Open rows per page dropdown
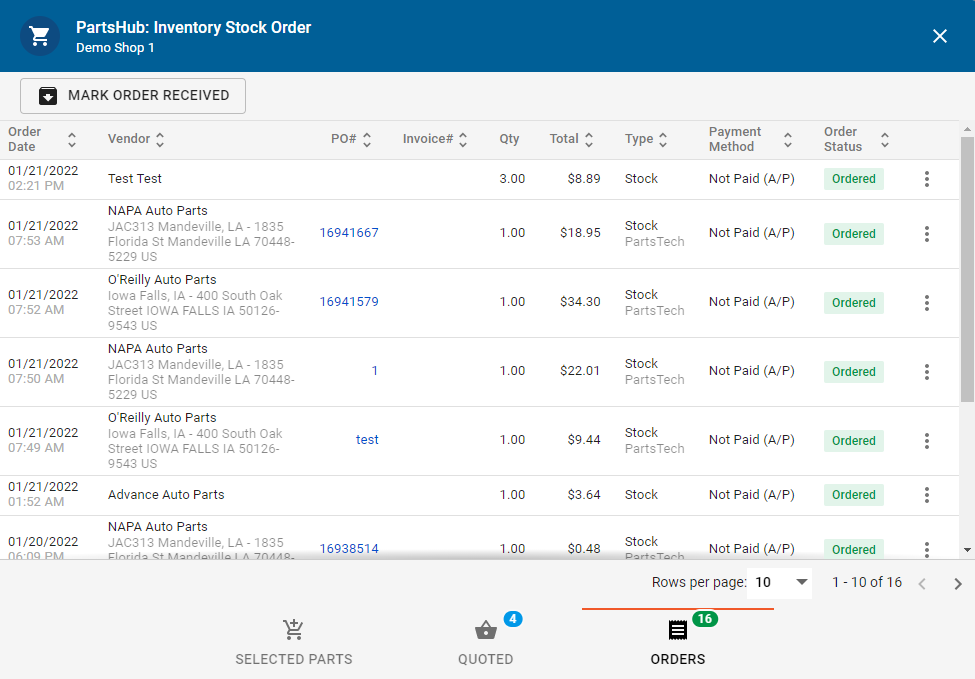Image resolution: width=975 pixels, height=679 pixels. (780, 582)
